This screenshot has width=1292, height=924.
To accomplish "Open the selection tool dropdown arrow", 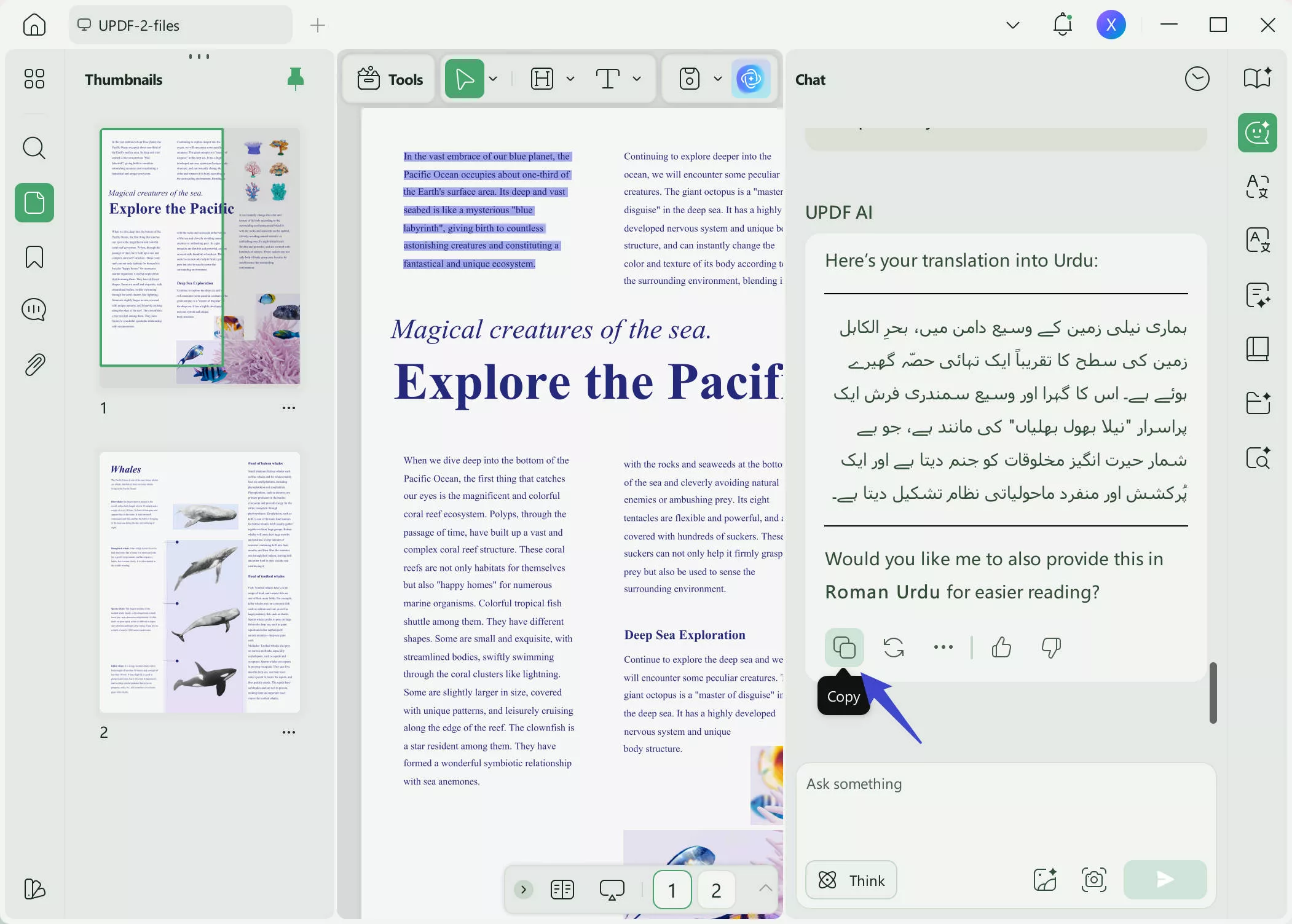I will tap(492, 79).
